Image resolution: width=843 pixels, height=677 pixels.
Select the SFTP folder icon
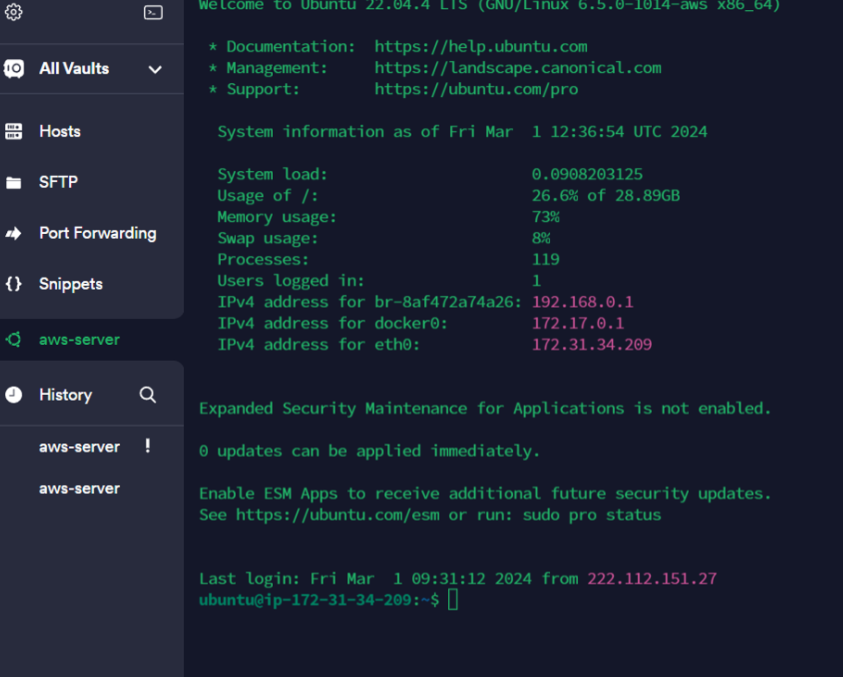pos(14,182)
